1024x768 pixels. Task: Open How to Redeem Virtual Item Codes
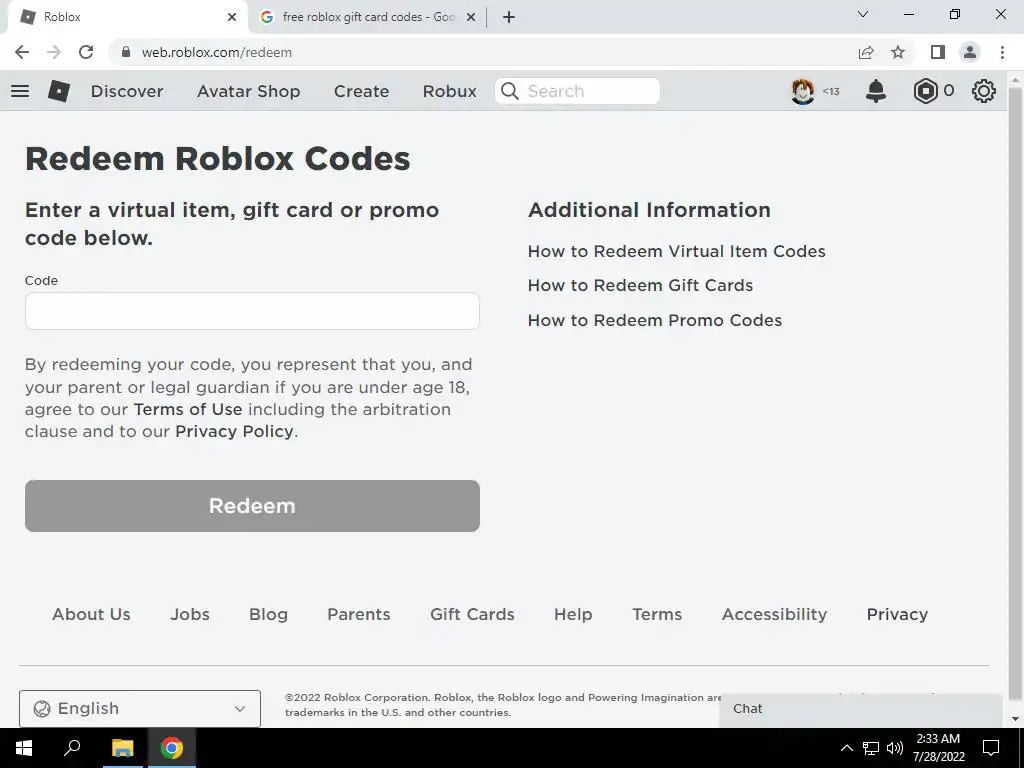coord(677,251)
